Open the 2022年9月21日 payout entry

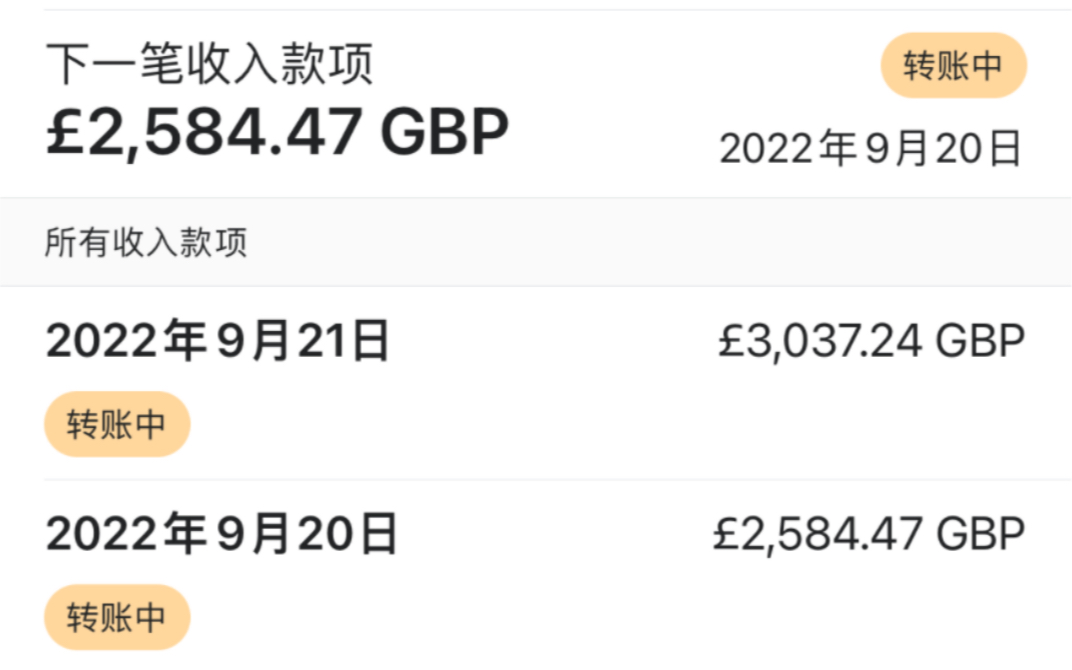pyautogui.click(x=218, y=340)
